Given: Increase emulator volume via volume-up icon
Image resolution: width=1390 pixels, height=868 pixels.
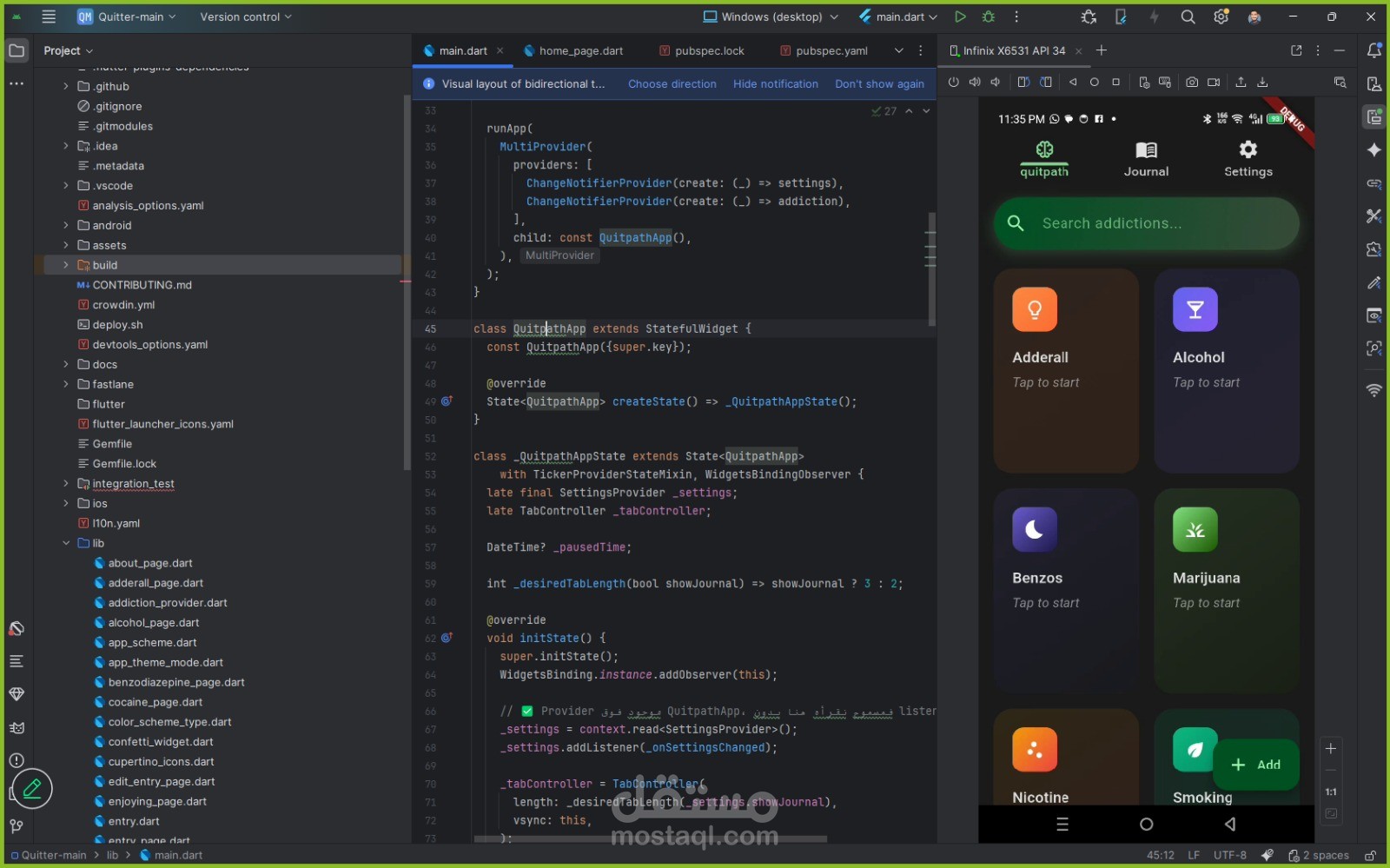Looking at the screenshot, I should pos(975,83).
